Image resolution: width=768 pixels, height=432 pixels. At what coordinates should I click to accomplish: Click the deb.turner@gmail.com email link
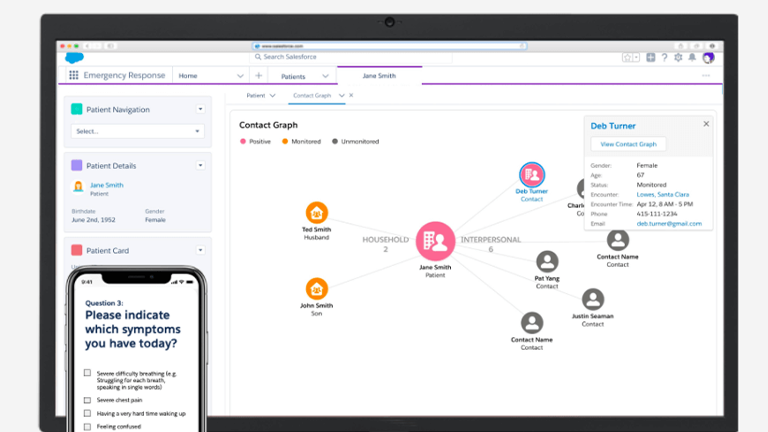point(669,223)
